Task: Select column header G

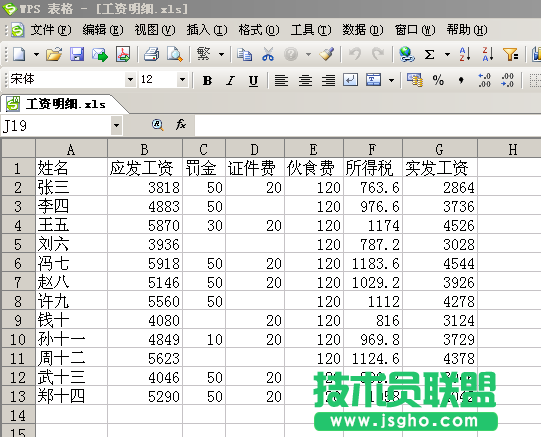Action: point(440,149)
